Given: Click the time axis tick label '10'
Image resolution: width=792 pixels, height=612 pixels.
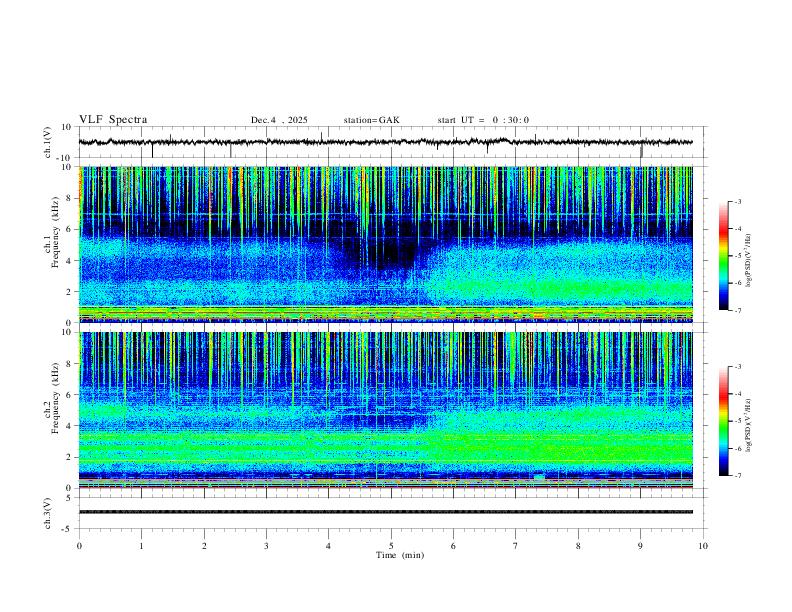Looking at the screenshot, I should (703, 546).
